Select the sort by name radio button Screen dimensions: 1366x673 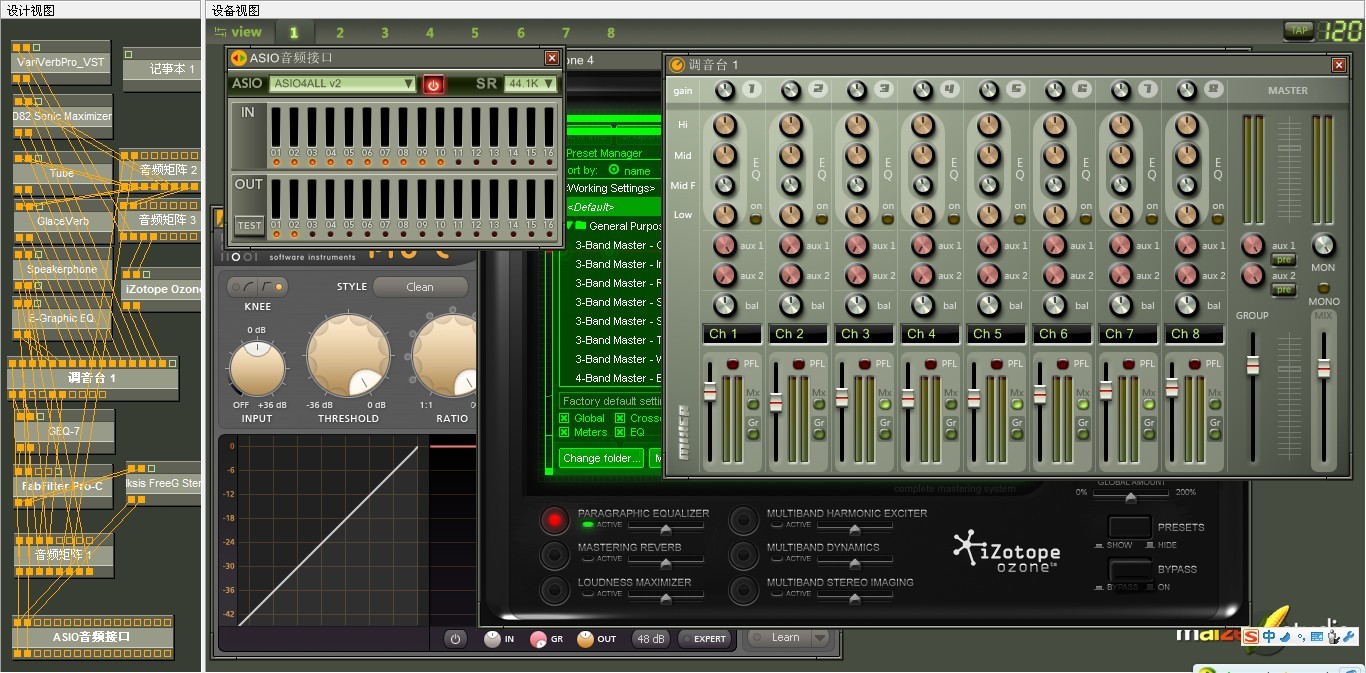pyautogui.click(x=614, y=170)
